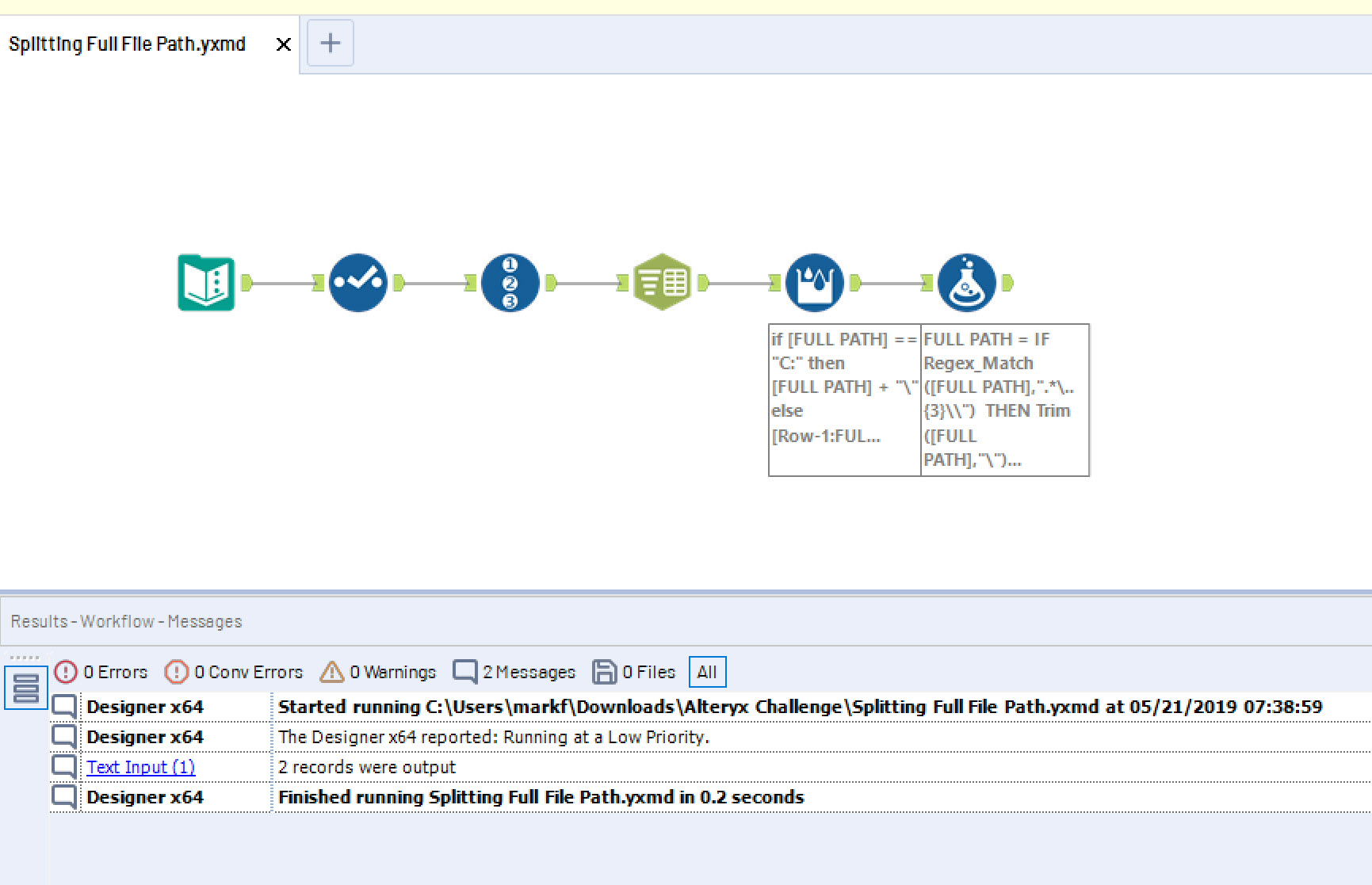1372x885 pixels.
Task: Select the Formula tool (flask icon)
Action: [966, 283]
